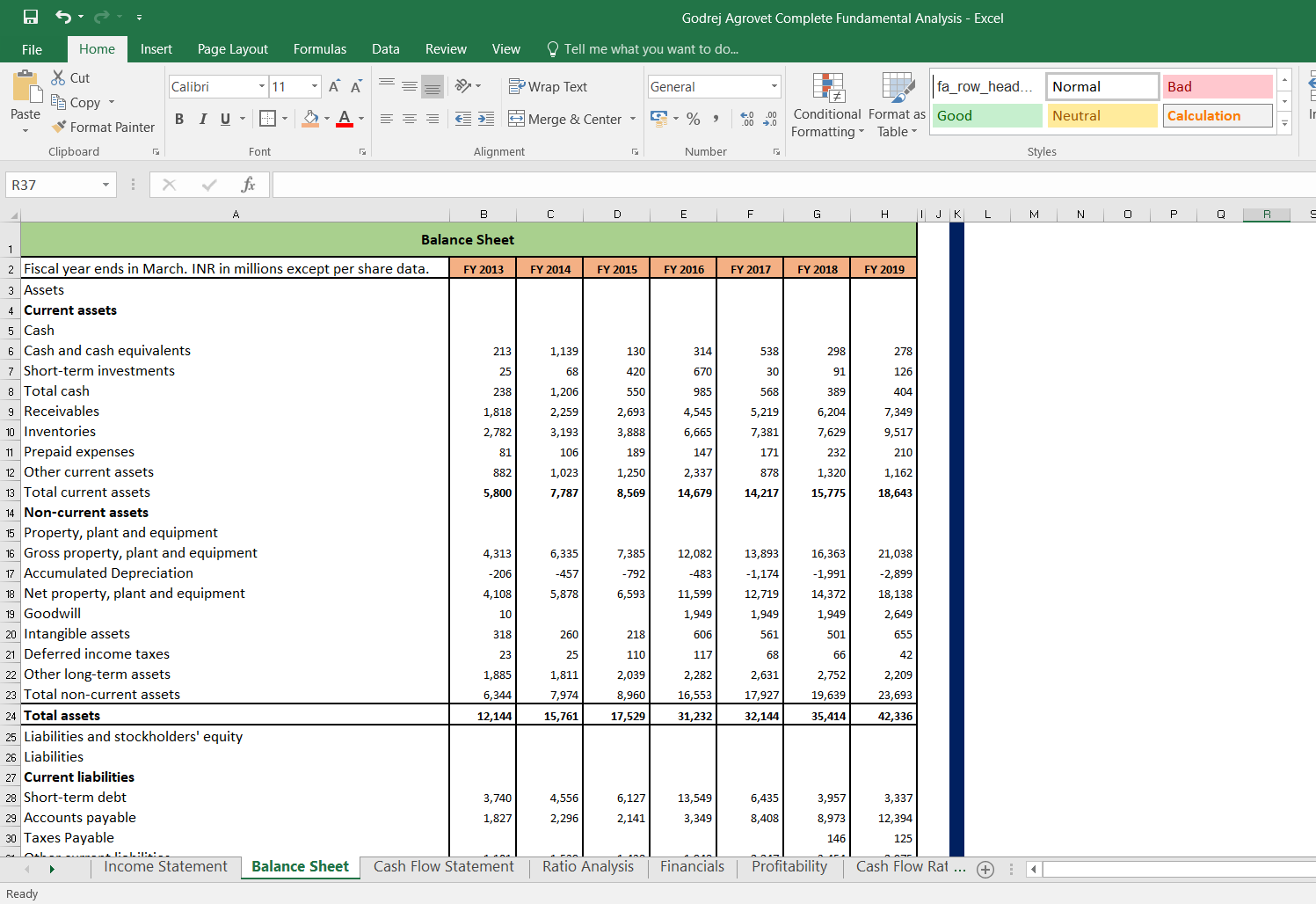This screenshot has height=904, width=1316.
Task: Click the Increase Decimal icon
Action: point(747,119)
